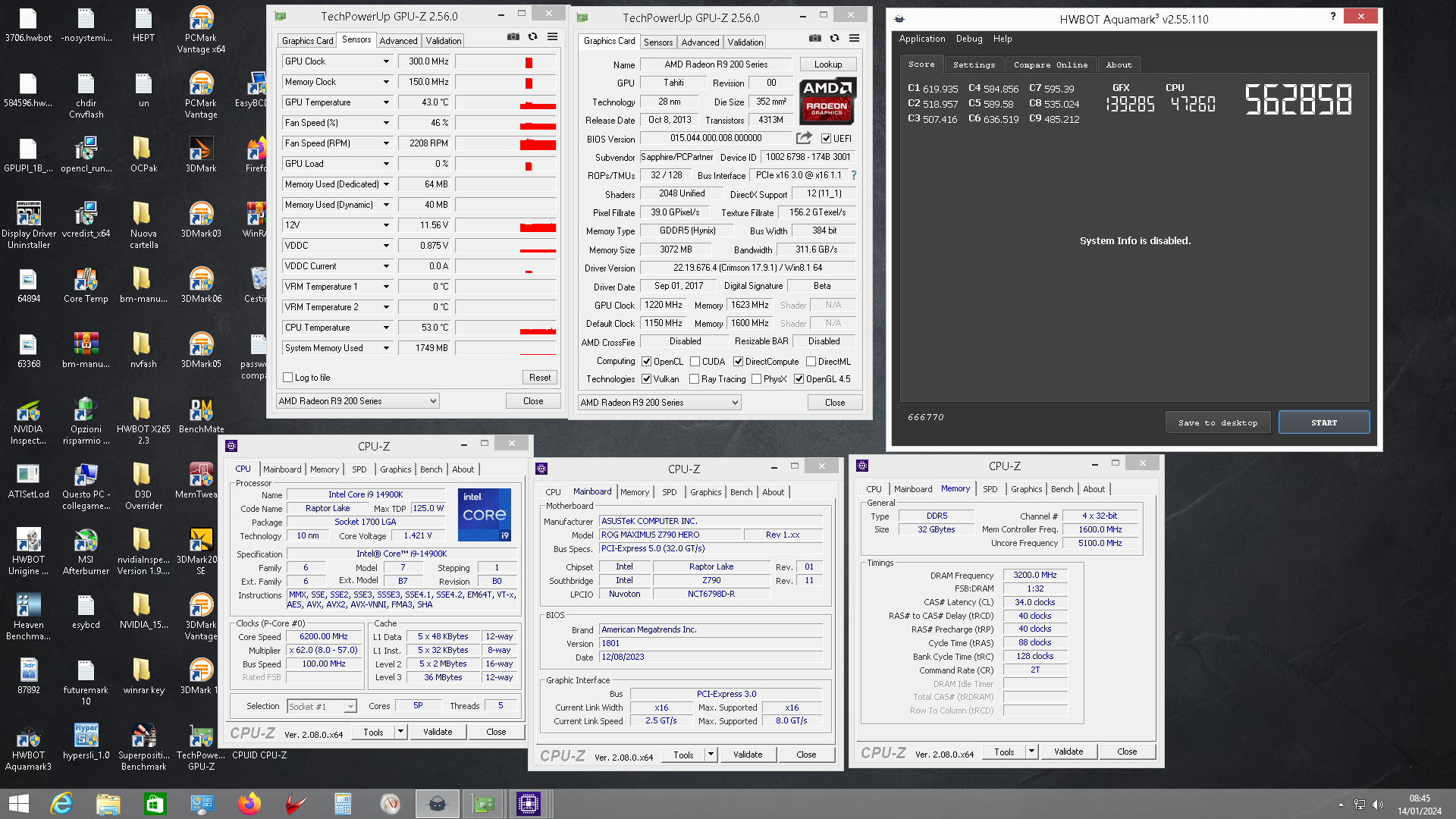Toggle the UEFI checkbox in GPU-Z

pos(826,139)
